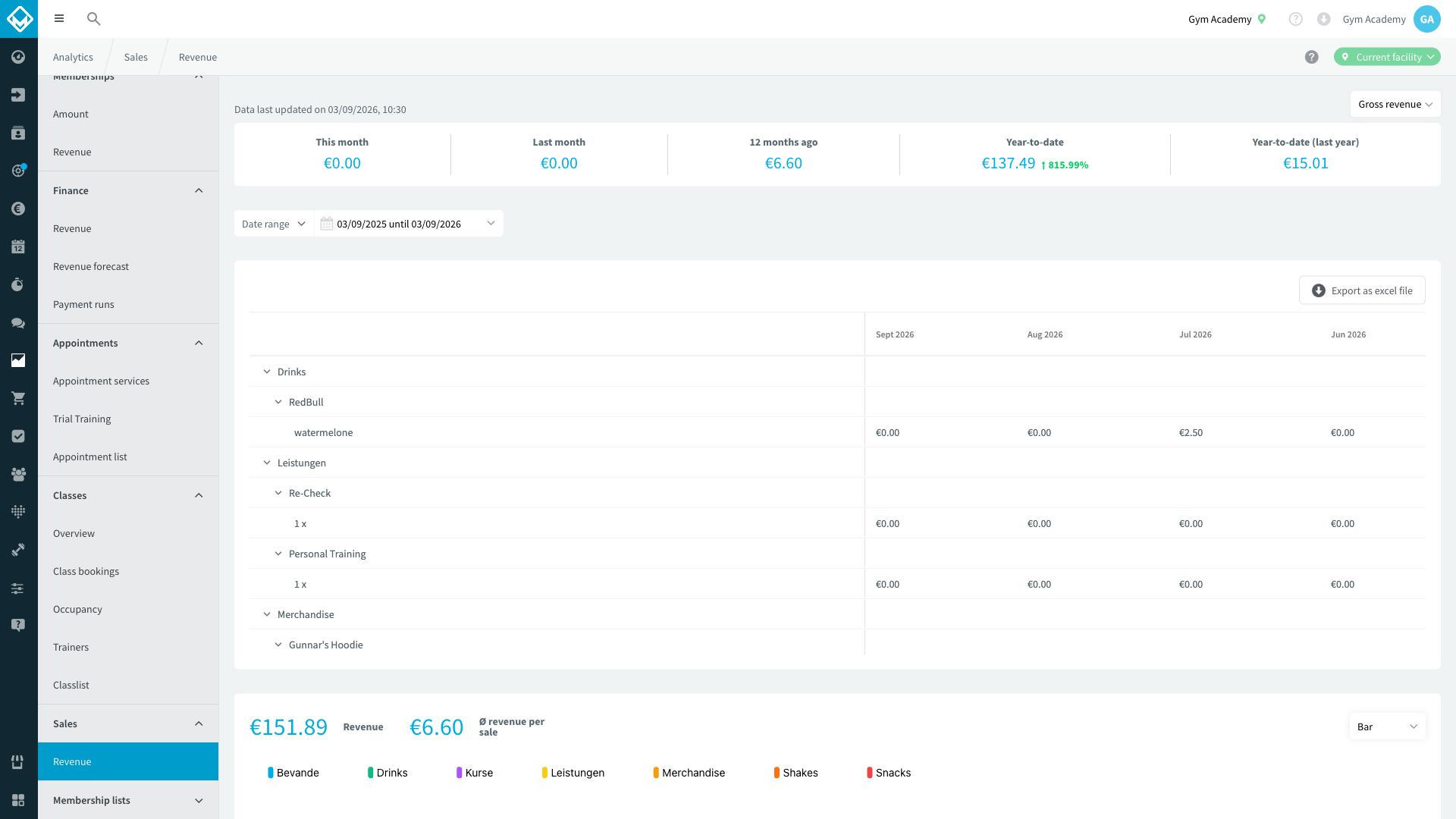1456x819 pixels.
Task: Click the calendar sidebar icon
Action: tap(18, 246)
